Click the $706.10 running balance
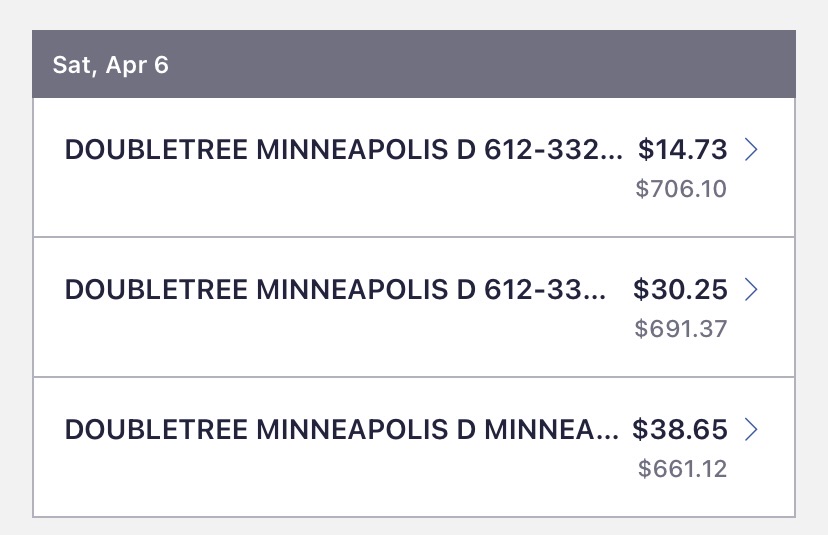This screenshot has height=535, width=828. pos(681,189)
